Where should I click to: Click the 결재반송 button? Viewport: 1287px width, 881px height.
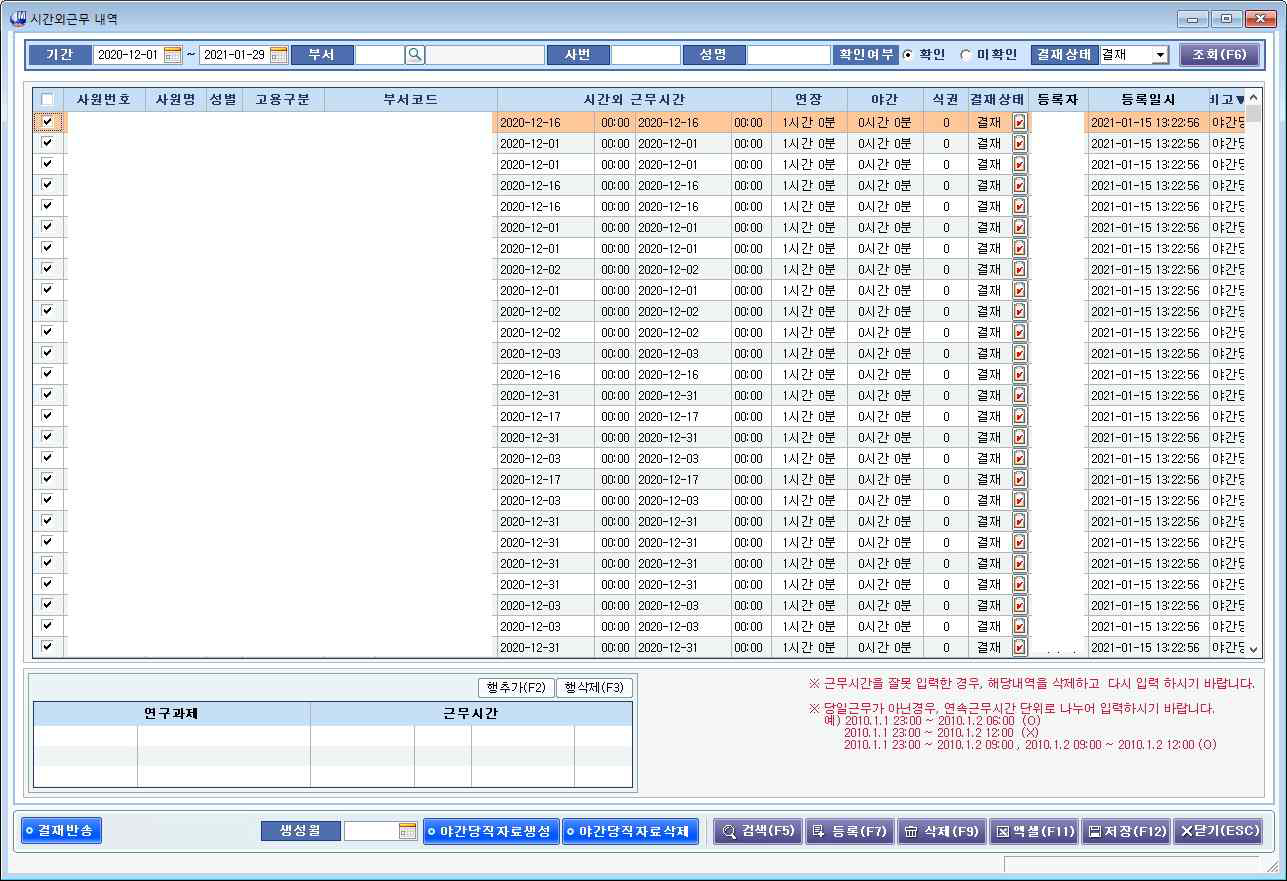click(x=62, y=830)
